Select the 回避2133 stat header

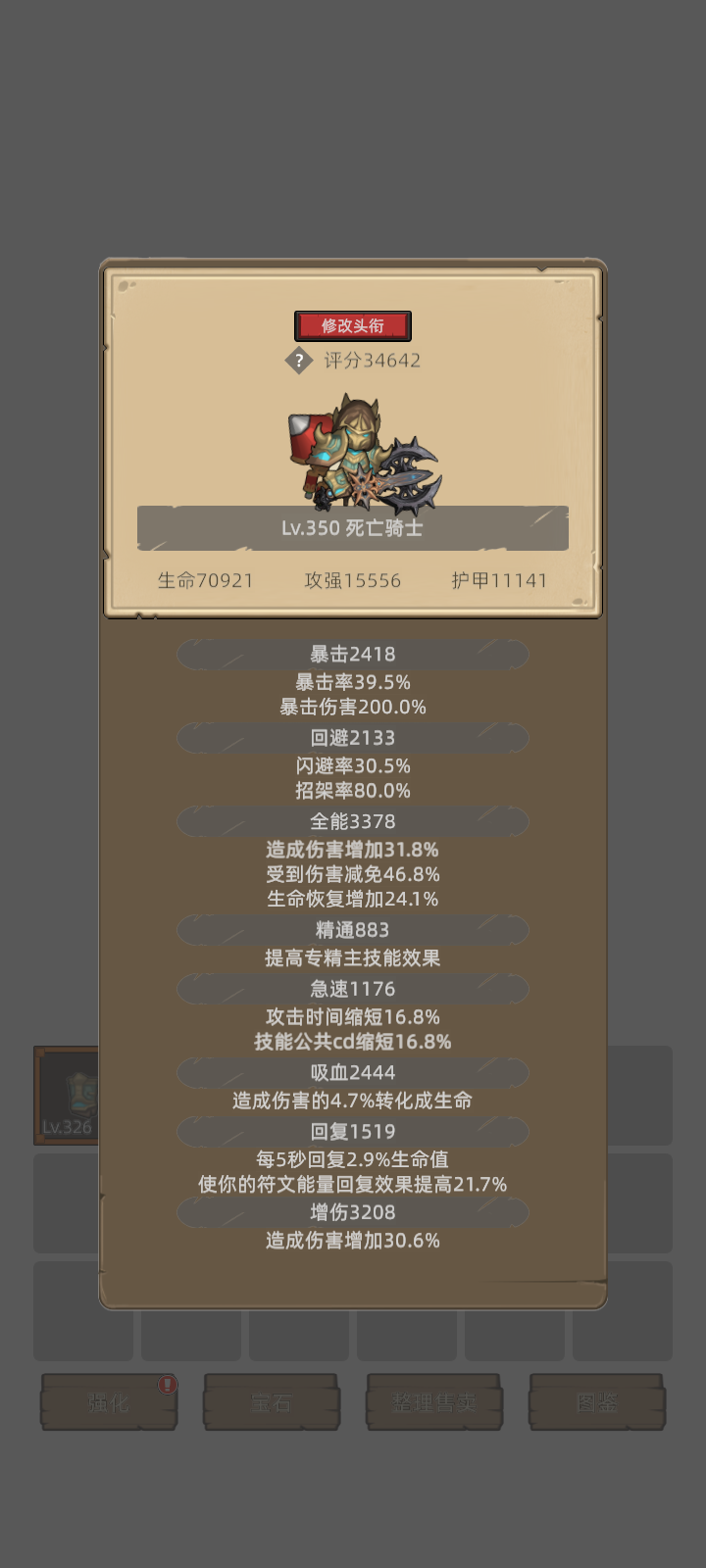click(353, 738)
